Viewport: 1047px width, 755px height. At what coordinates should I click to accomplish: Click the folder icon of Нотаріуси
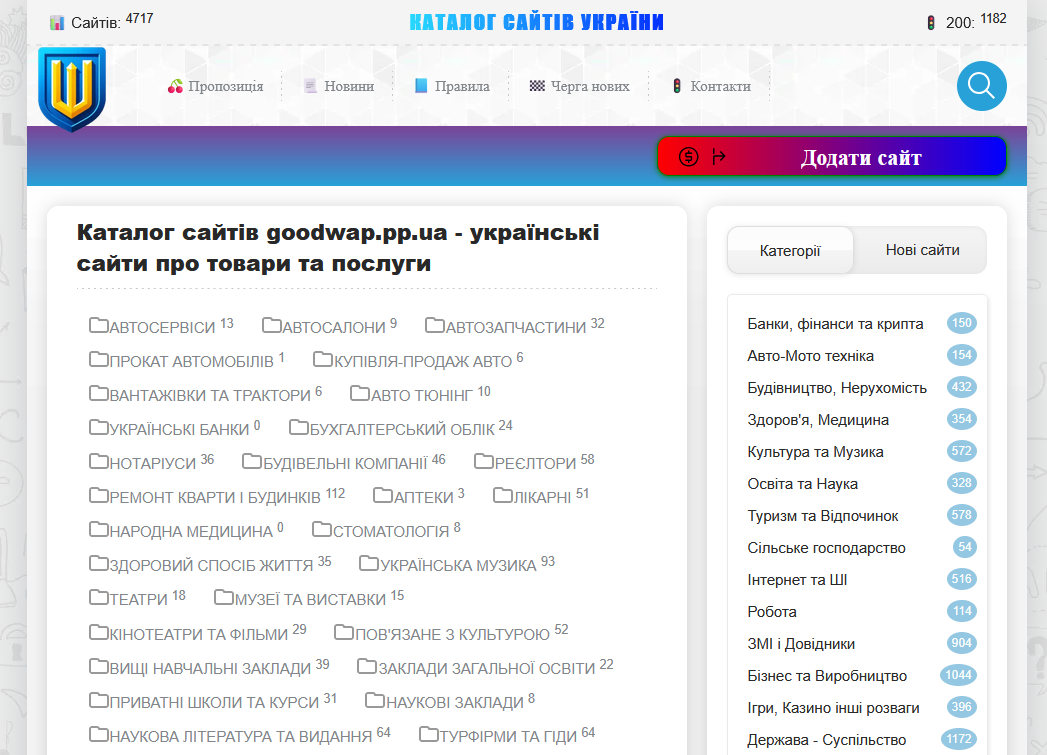click(x=98, y=461)
